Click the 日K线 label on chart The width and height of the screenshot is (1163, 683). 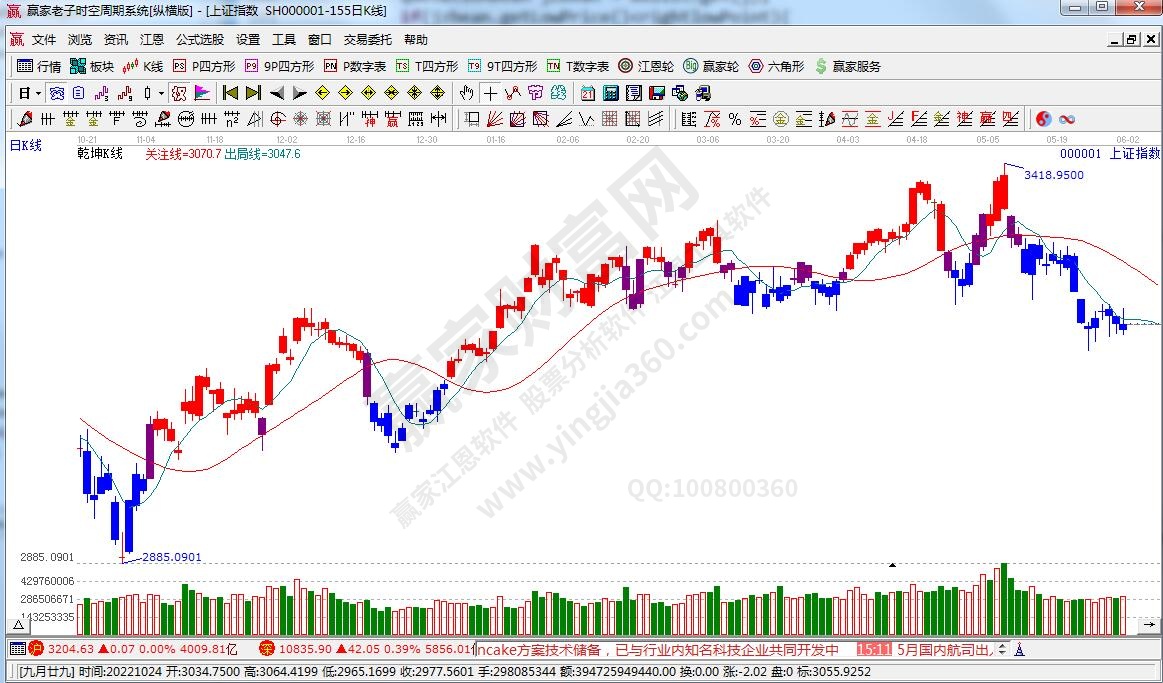click(x=26, y=146)
